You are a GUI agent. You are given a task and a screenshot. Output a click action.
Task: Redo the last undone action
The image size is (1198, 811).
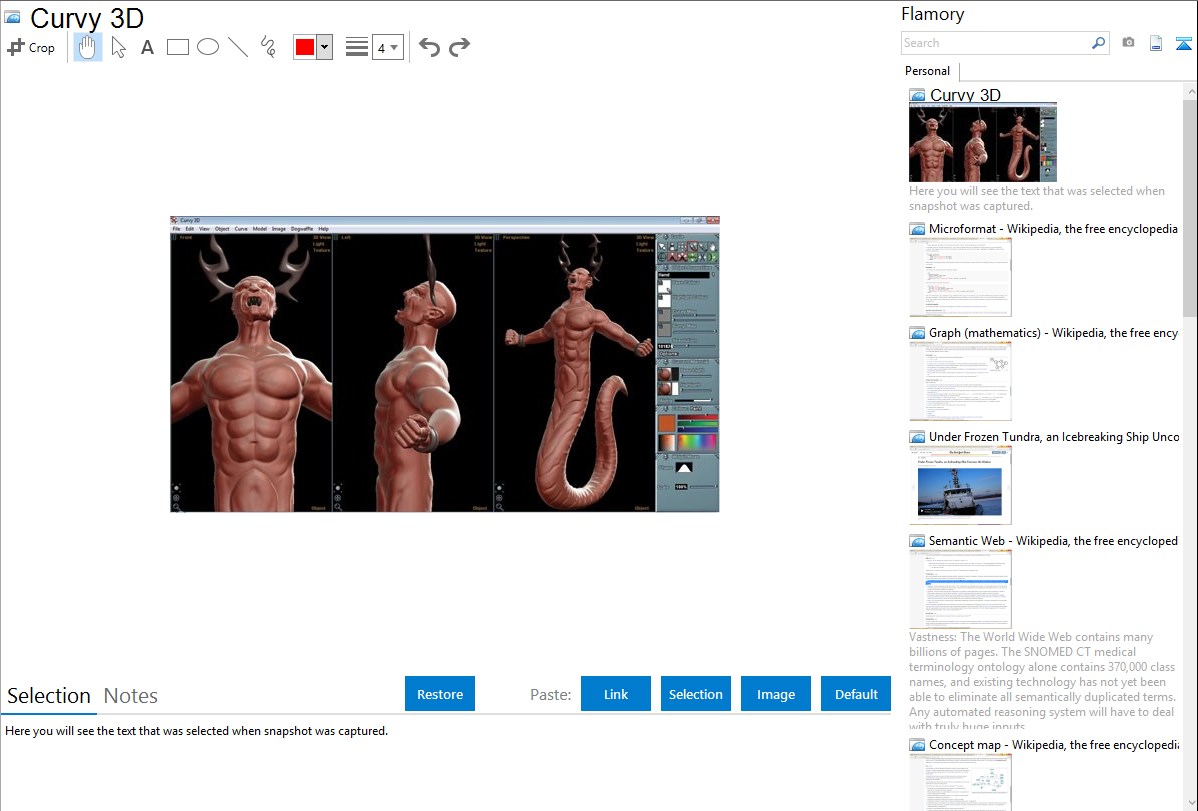(460, 47)
